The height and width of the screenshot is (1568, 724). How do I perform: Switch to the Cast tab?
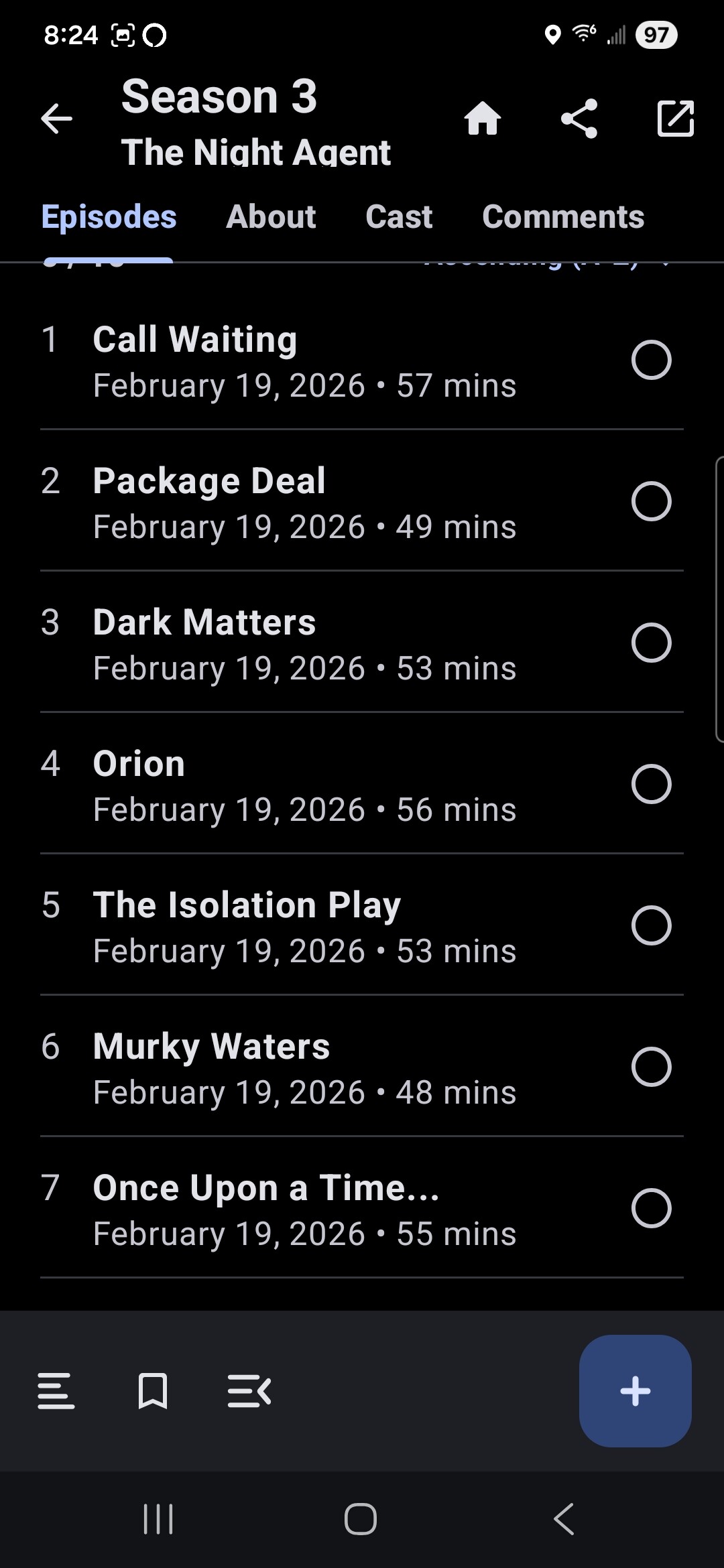[x=399, y=217]
